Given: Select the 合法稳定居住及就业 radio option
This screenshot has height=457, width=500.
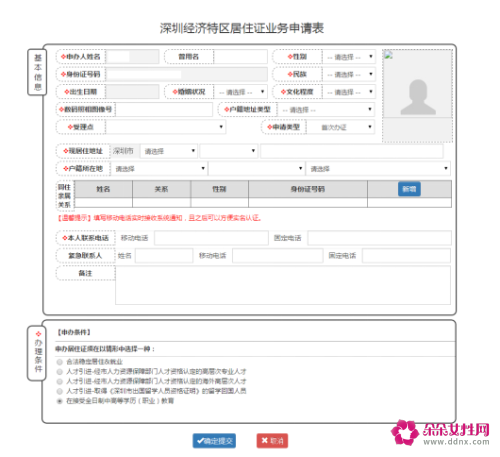Looking at the screenshot, I should (x=60, y=362).
